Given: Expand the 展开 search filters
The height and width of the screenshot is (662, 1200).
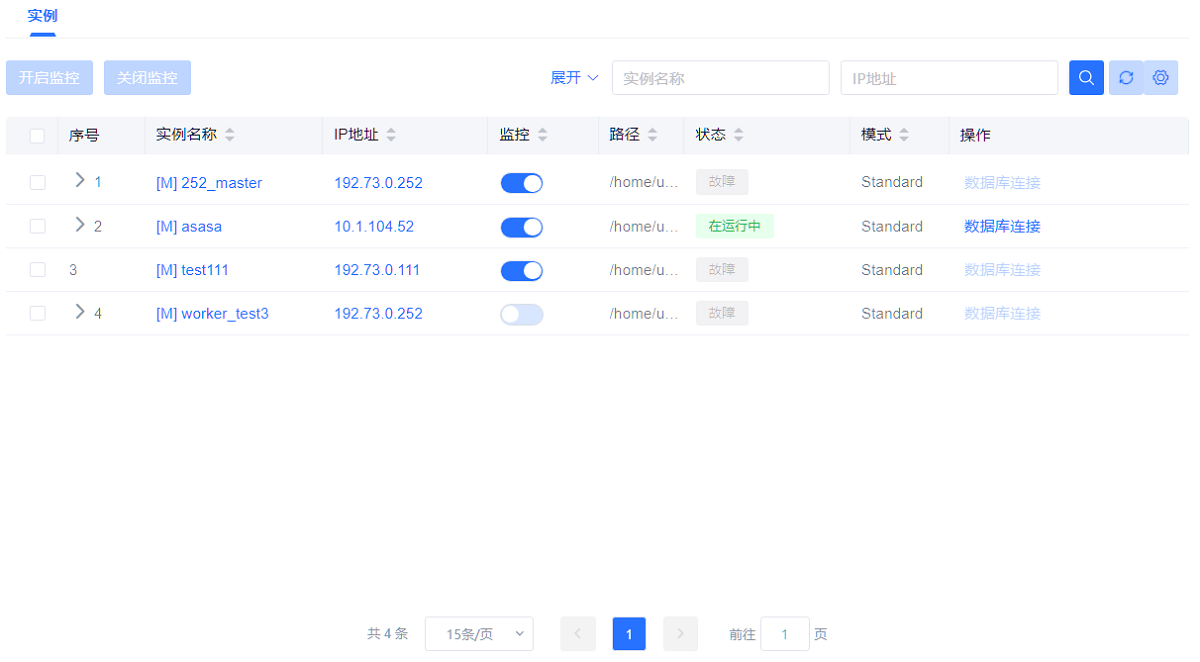Looking at the screenshot, I should coord(574,78).
